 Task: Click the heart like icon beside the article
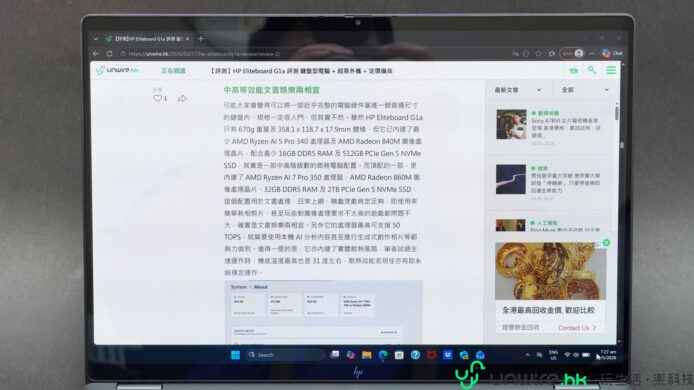point(157,98)
